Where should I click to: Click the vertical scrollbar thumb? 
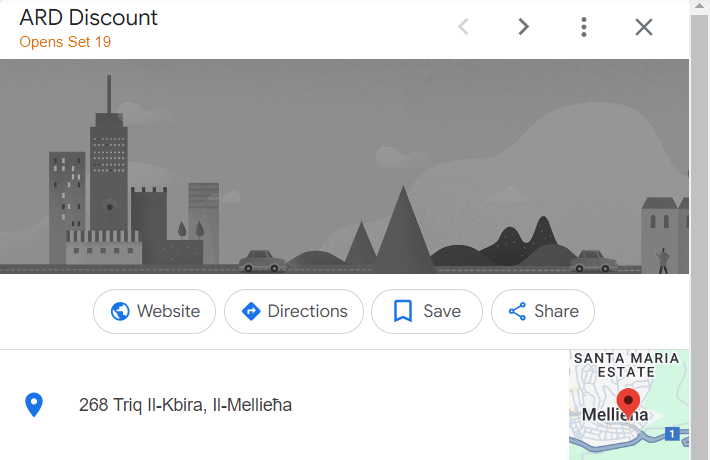pos(700,235)
